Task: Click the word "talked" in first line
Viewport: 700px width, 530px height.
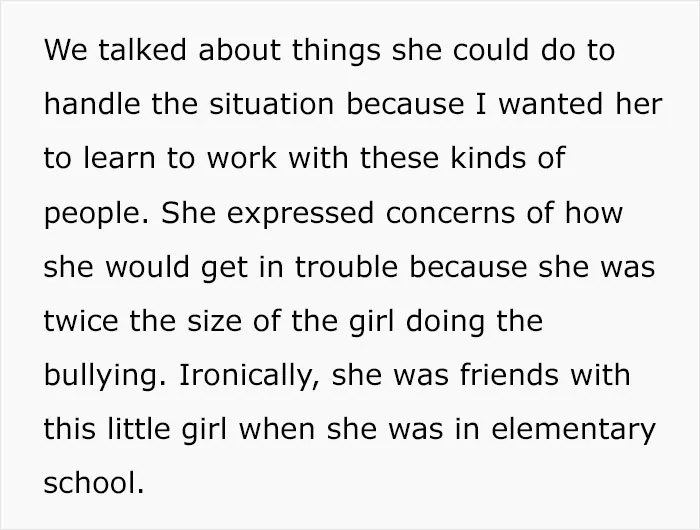Action: click(142, 49)
